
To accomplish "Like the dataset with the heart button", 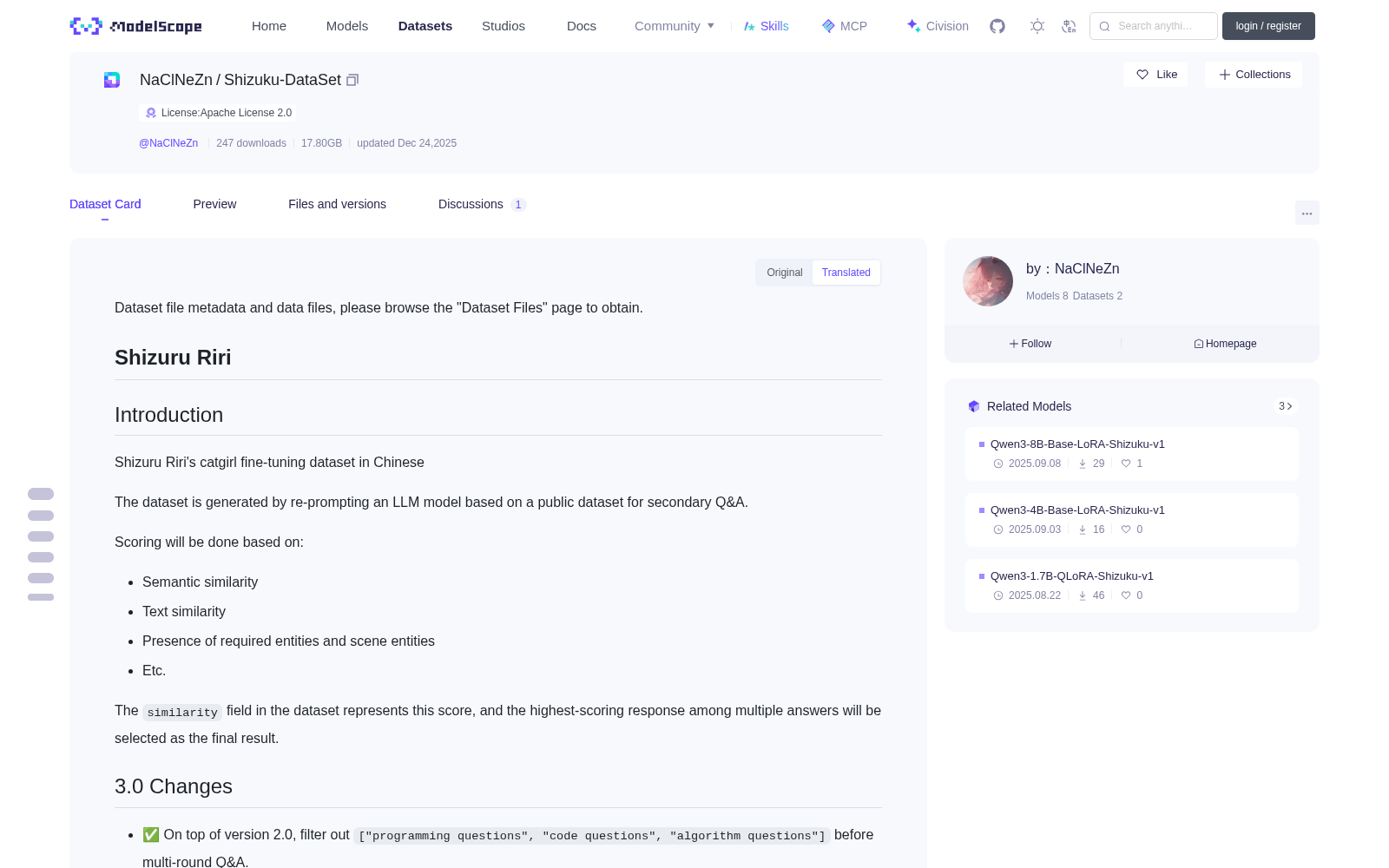I will pyautogui.click(x=1155, y=75).
